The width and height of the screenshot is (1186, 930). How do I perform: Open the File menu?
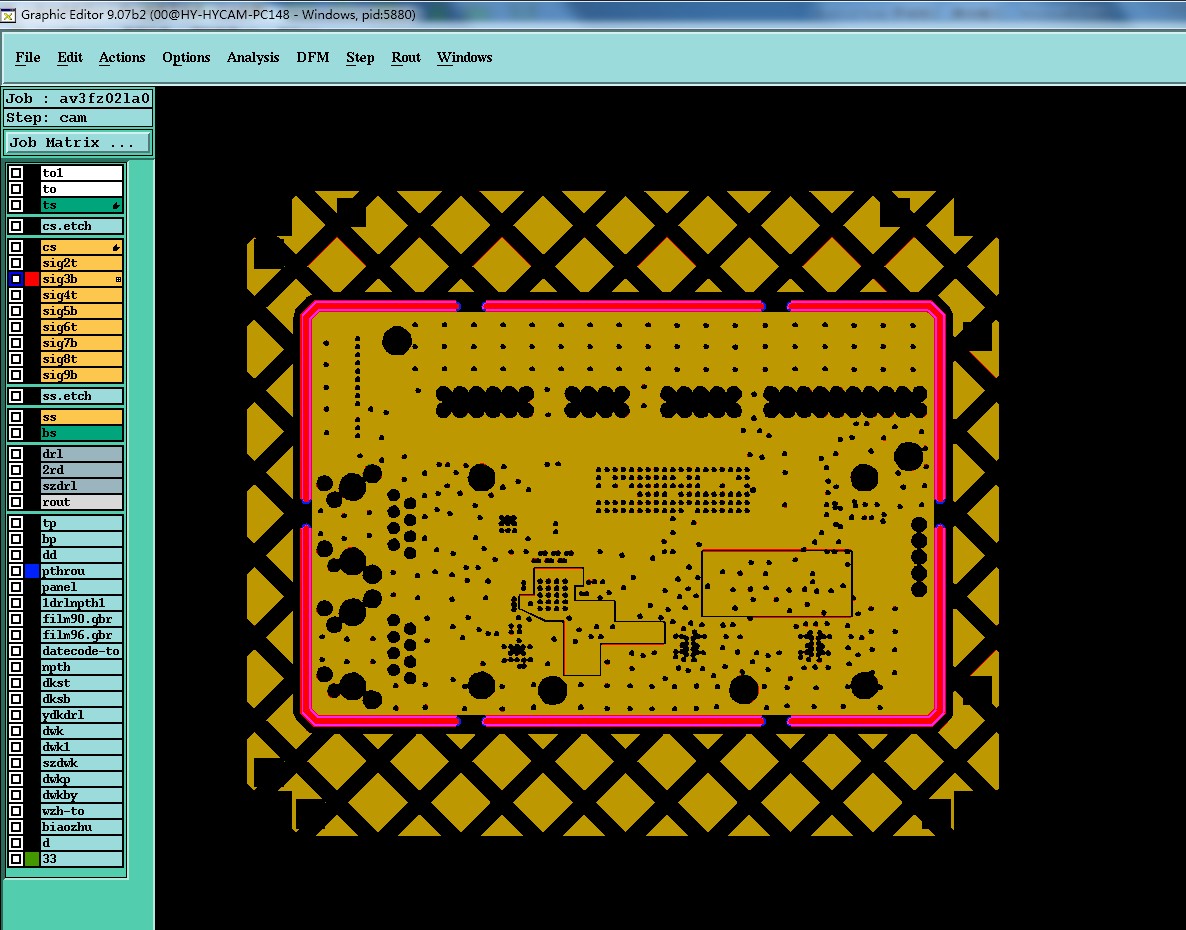click(x=28, y=57)
